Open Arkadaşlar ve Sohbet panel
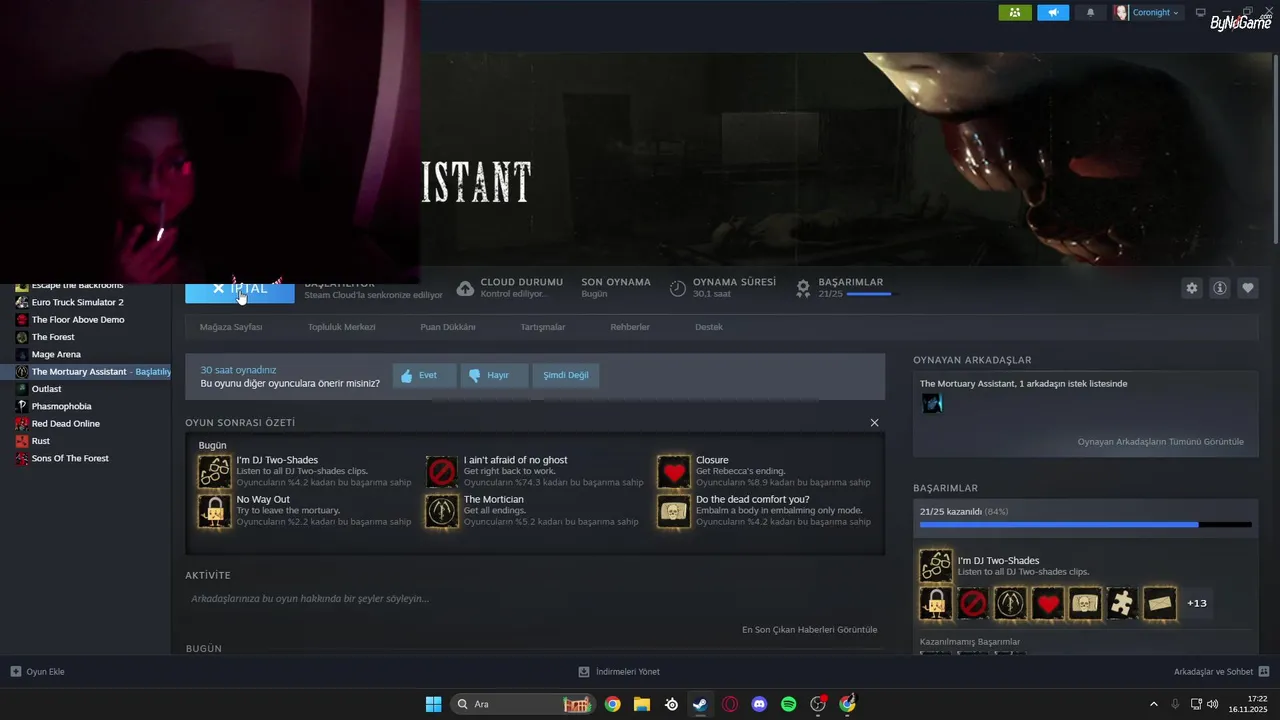 1221,672
